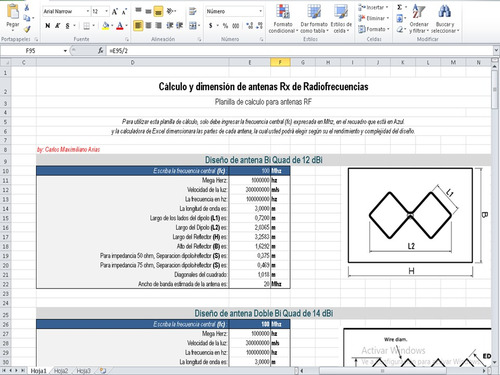Open the Arial Narrow font name dropdown
The width and height of the screenshot is (500, 375).
pyautogui.click(x=88, y=11)
